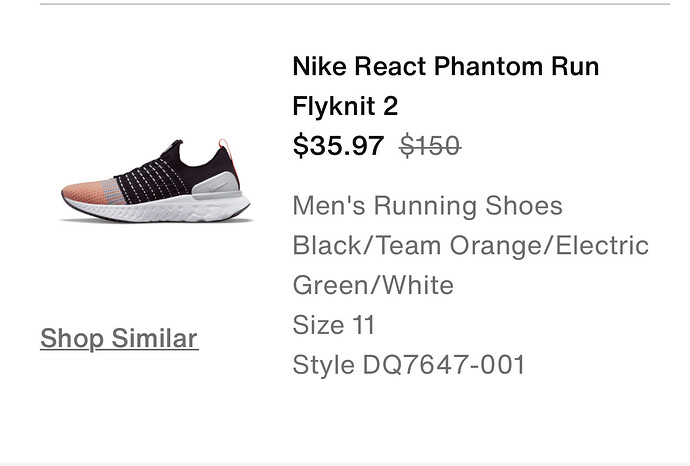
Task: Click the word Electric in color description
Action: pos(606,246)
